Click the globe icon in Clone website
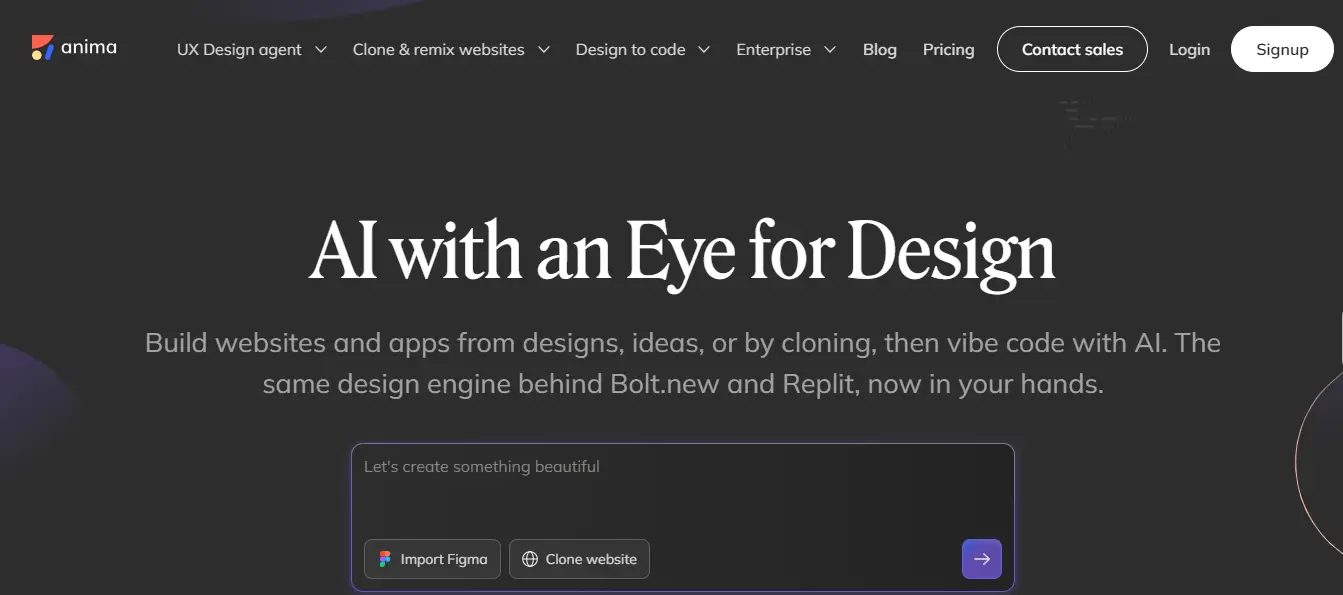 (529, 559)
